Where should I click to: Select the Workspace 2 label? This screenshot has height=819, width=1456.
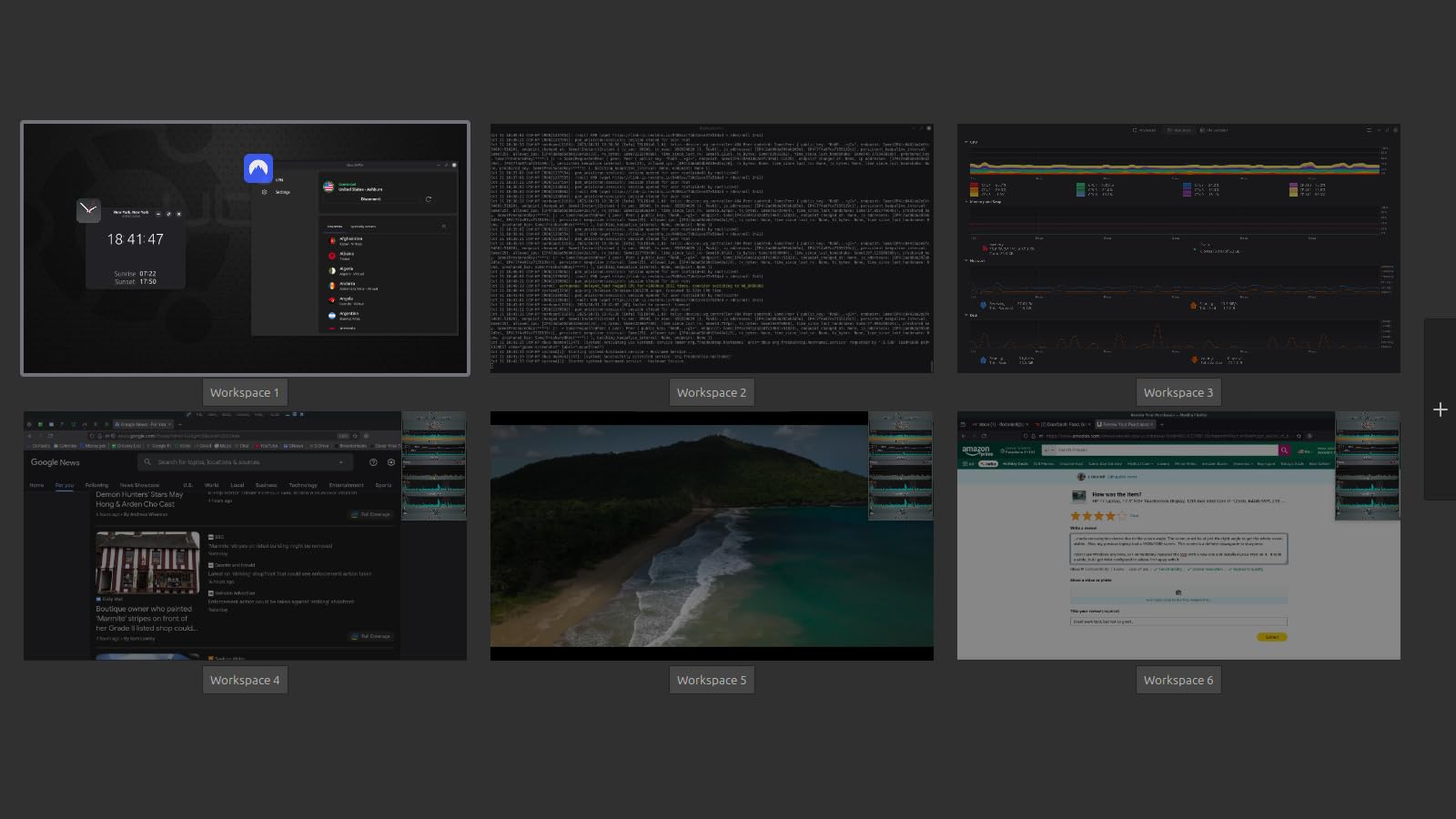(711, 392)
